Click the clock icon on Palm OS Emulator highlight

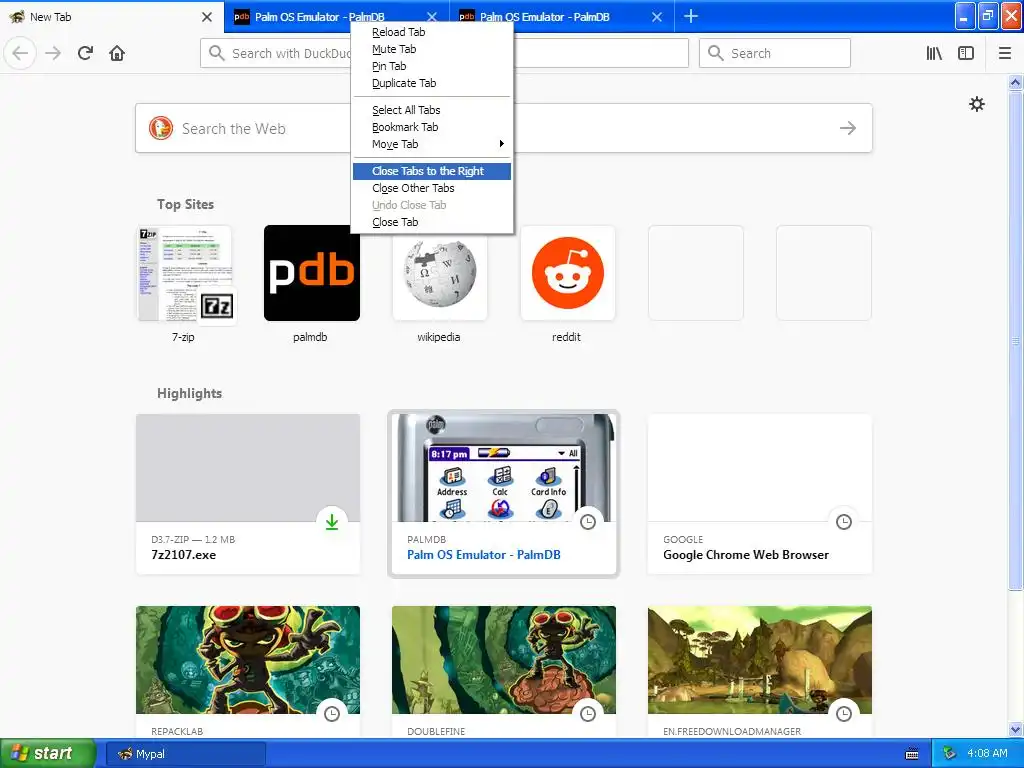pyautogui.click(x=588, y=522)
